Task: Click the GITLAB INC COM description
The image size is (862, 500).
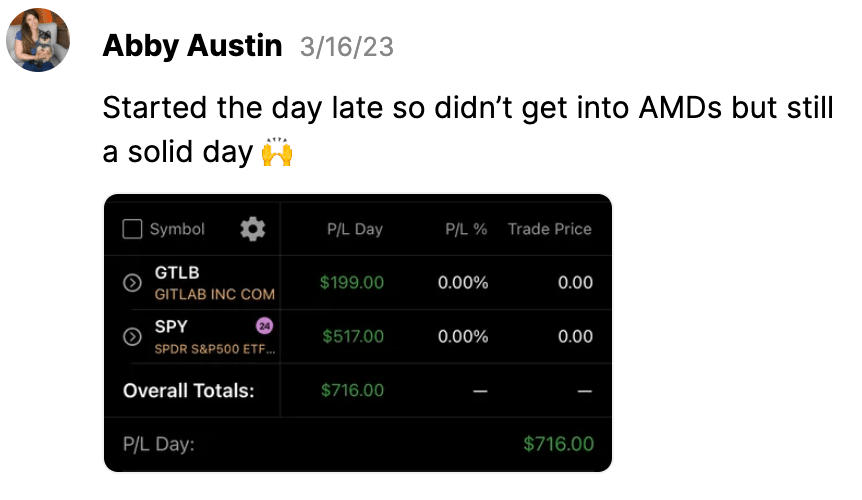Action: point(214,295)
